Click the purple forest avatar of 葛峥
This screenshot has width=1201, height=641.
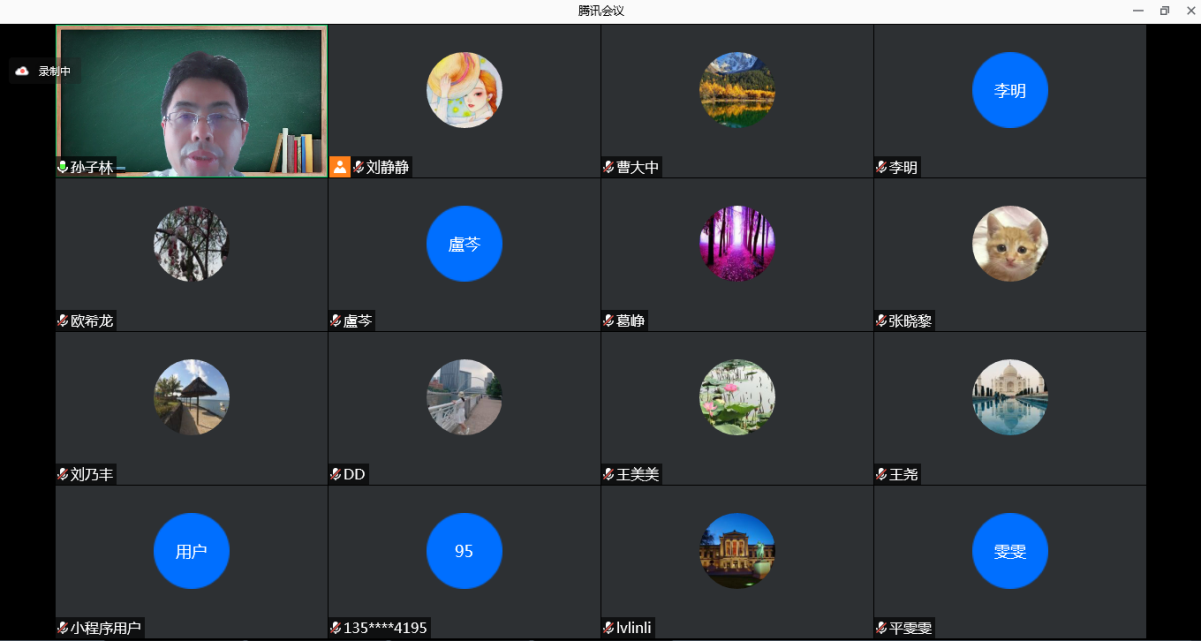[737, 244]
